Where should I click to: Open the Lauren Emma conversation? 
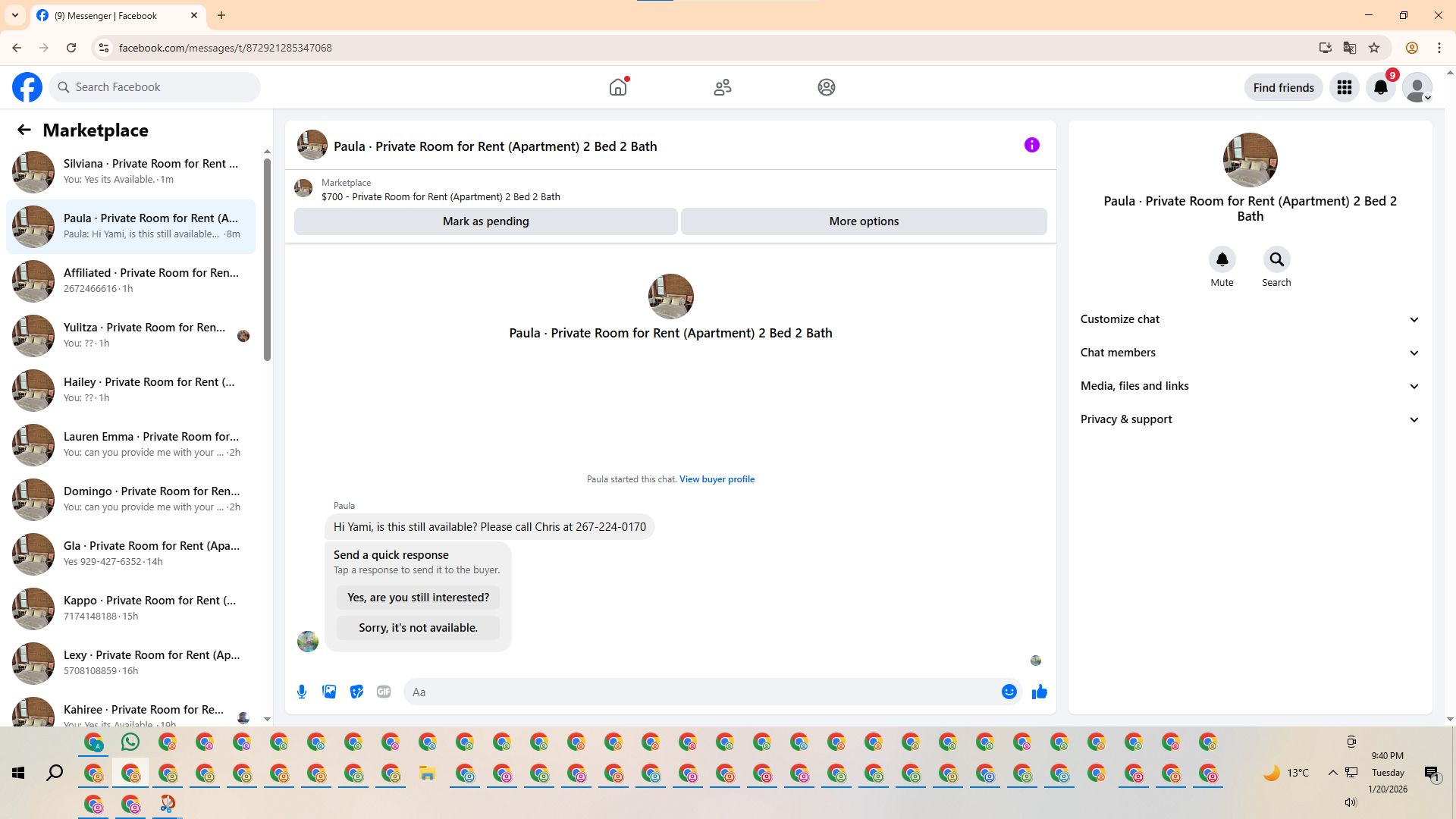pyautogui.click(x=130, y=444)
